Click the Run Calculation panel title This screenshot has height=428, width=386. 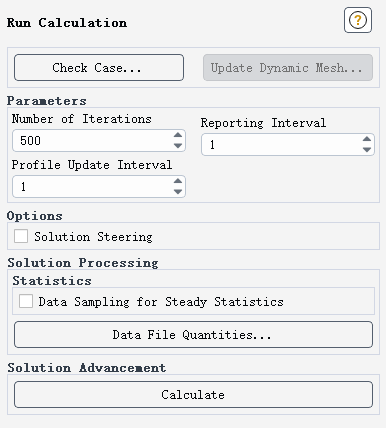[67, 23]
